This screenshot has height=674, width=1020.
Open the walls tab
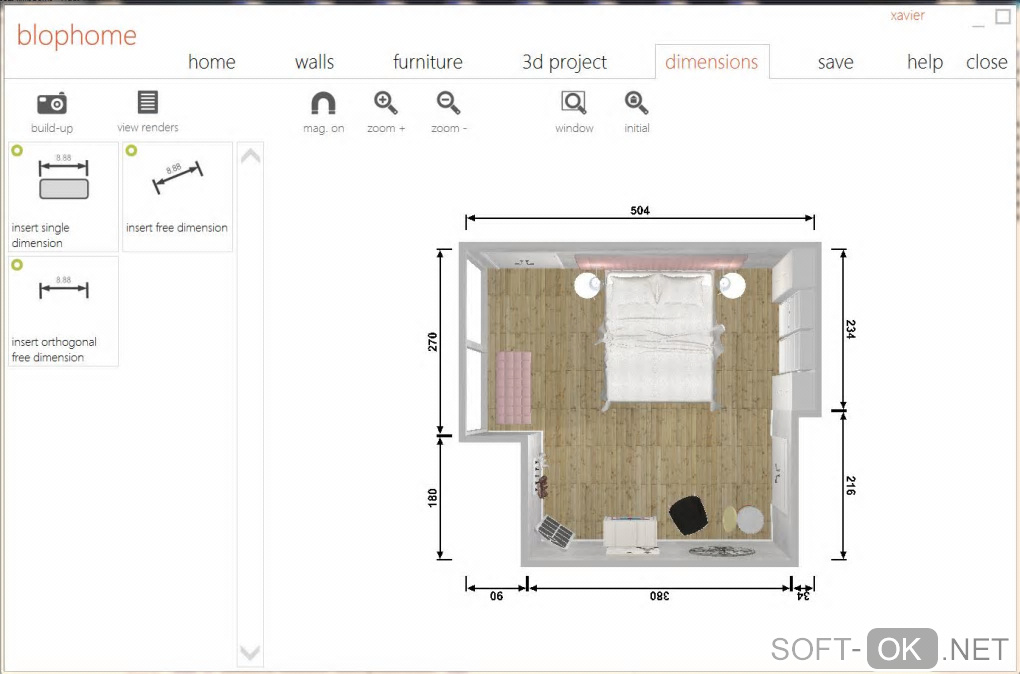pyautogui.click(x=314, y=62)
